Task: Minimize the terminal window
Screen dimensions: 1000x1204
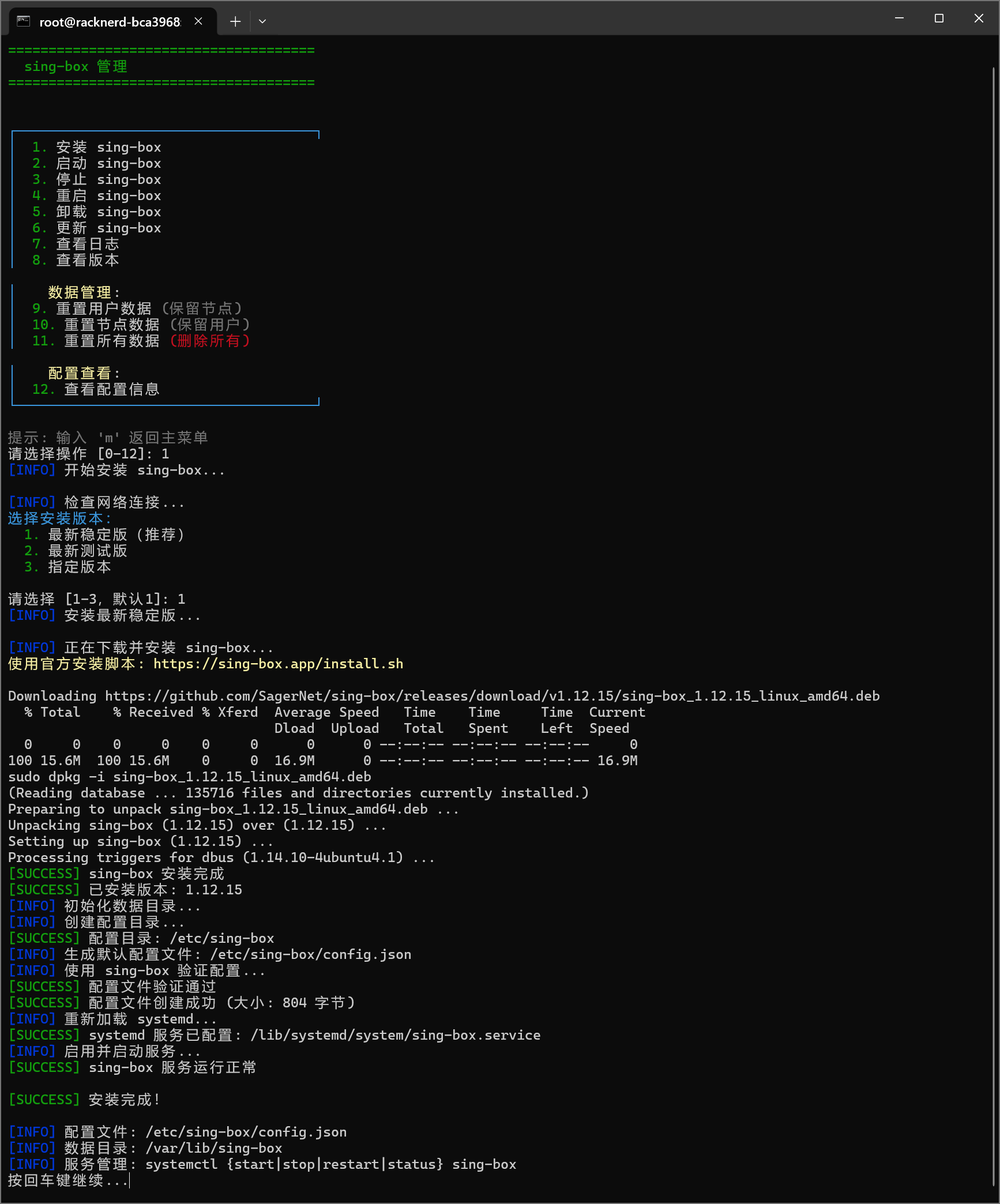Action: 899,18
